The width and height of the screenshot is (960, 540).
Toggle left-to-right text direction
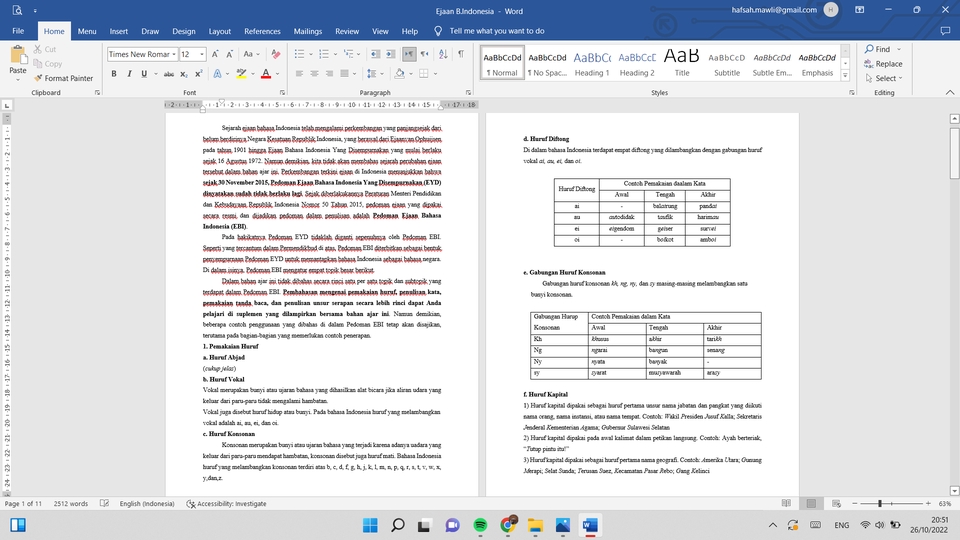(409, 54)
